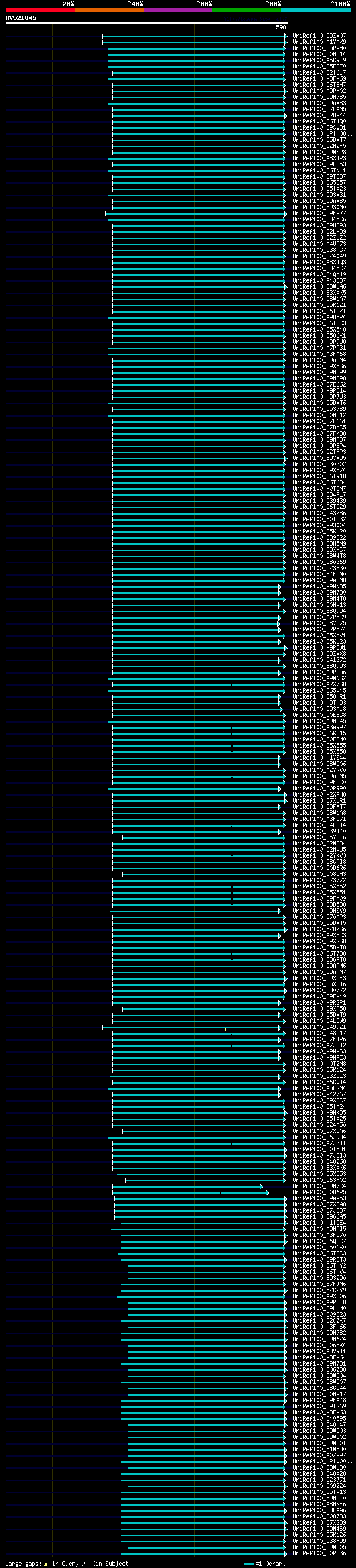Open hit UniRef100_Q5PXH0
Image resolution: width=356 pixels, height=1568 pixels.
(x=319, y=48)
